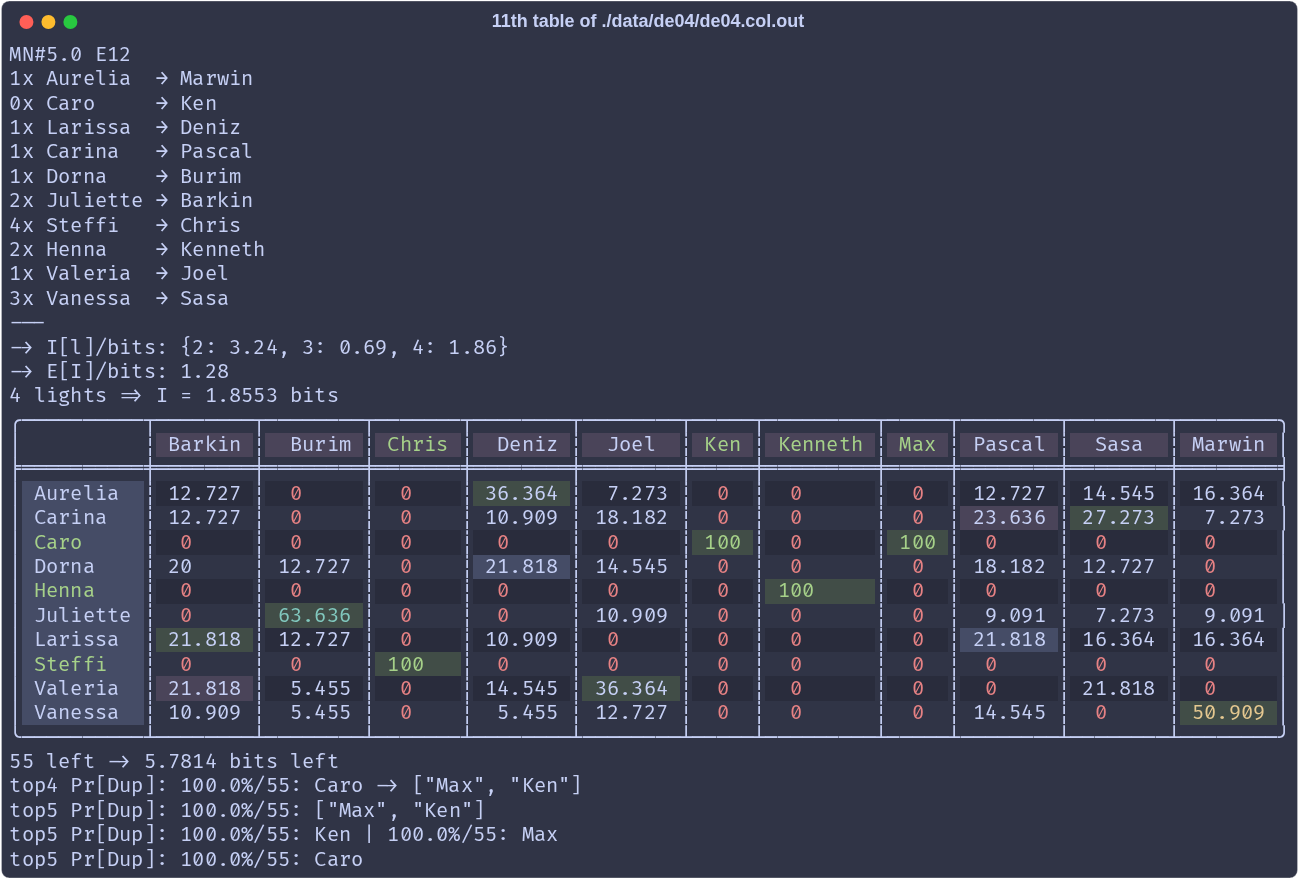This screenshot has width=1299, height=879.
Task: Click the 36.364 cell for Valeria and Joel
Action: [x=631, y=688]
